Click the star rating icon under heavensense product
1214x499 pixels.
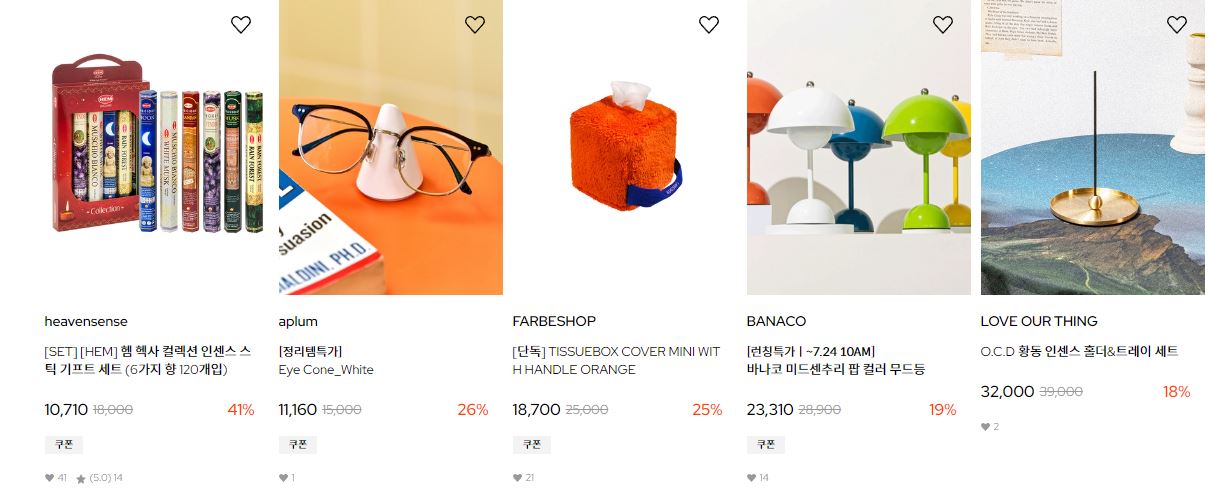pyautogui.click(x=81, y=479)
